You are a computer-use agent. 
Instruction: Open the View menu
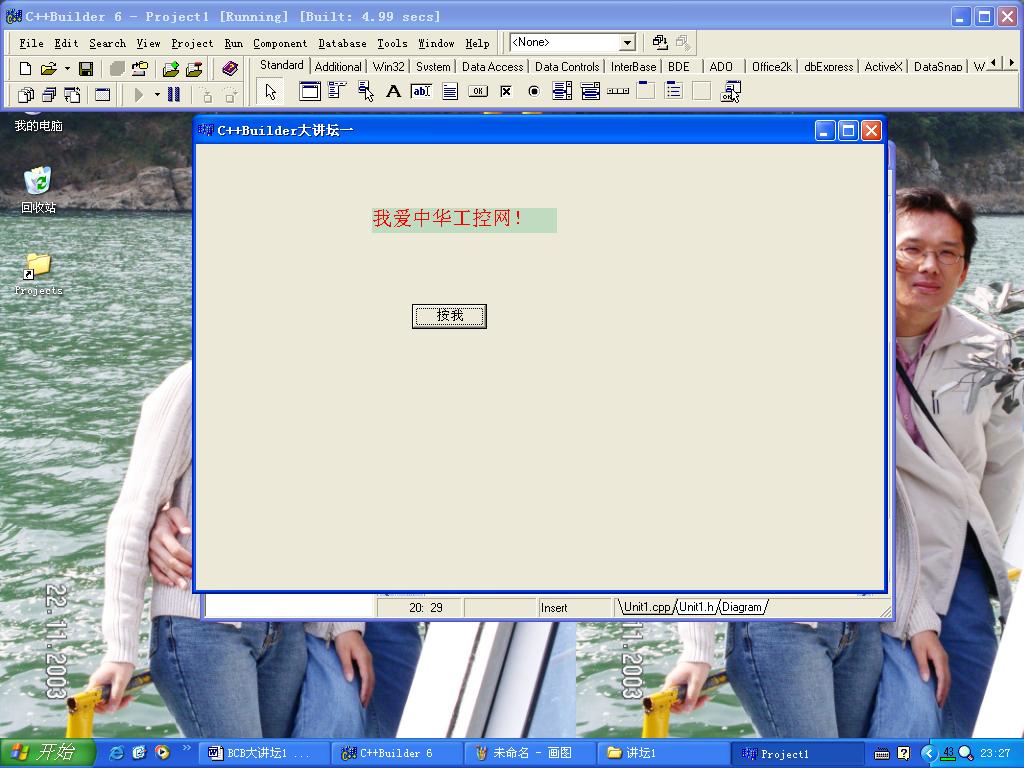(x=148, y=43)
